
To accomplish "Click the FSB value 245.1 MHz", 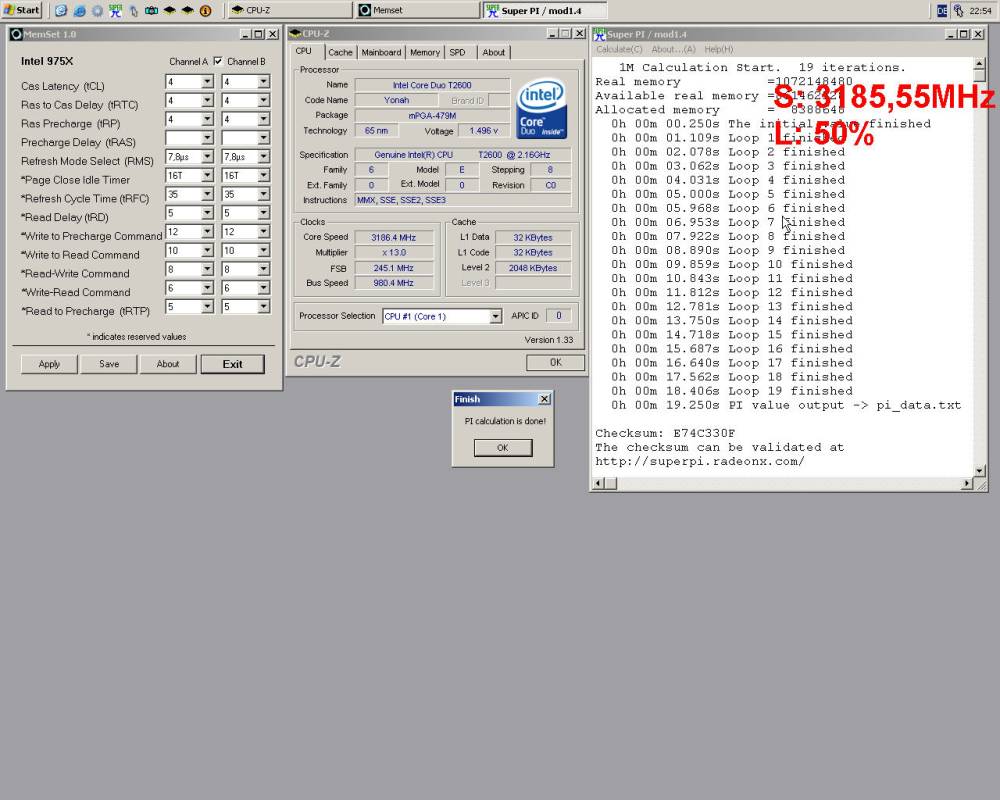I will (x=393, y=268).
